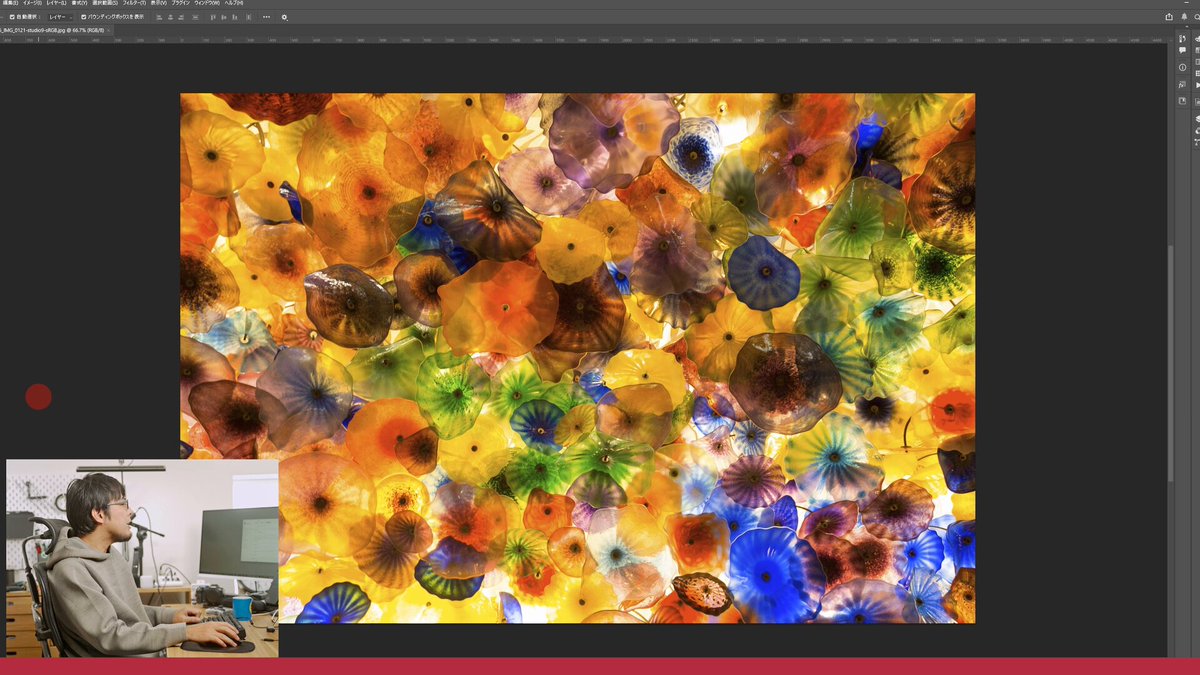Click the gear settings icon in options bar
Screen dimensions: 1200x675
point(284,17)
